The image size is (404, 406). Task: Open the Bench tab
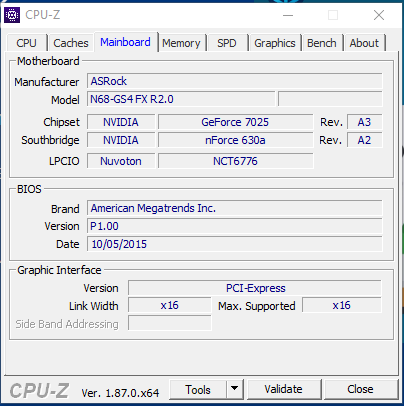tap(322, 43)
